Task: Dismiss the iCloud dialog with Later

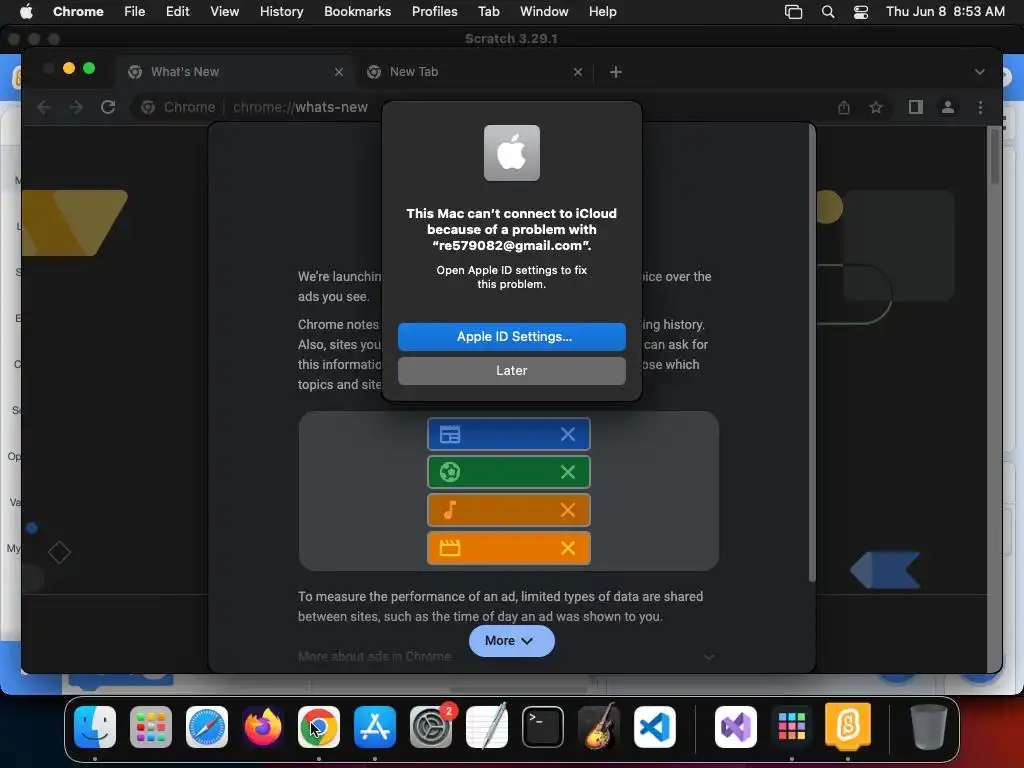Action: (x=511, y=370)
